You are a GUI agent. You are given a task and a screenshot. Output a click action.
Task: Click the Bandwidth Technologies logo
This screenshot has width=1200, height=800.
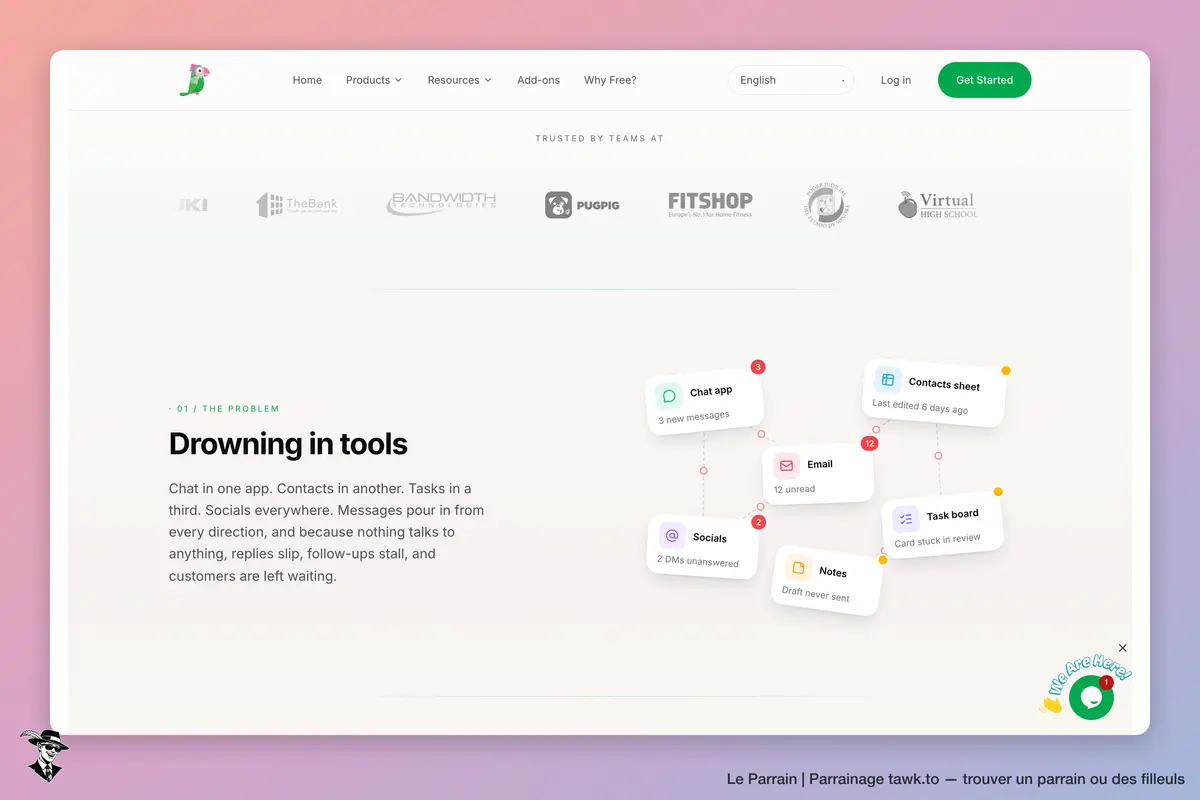(x=441, y=204)
